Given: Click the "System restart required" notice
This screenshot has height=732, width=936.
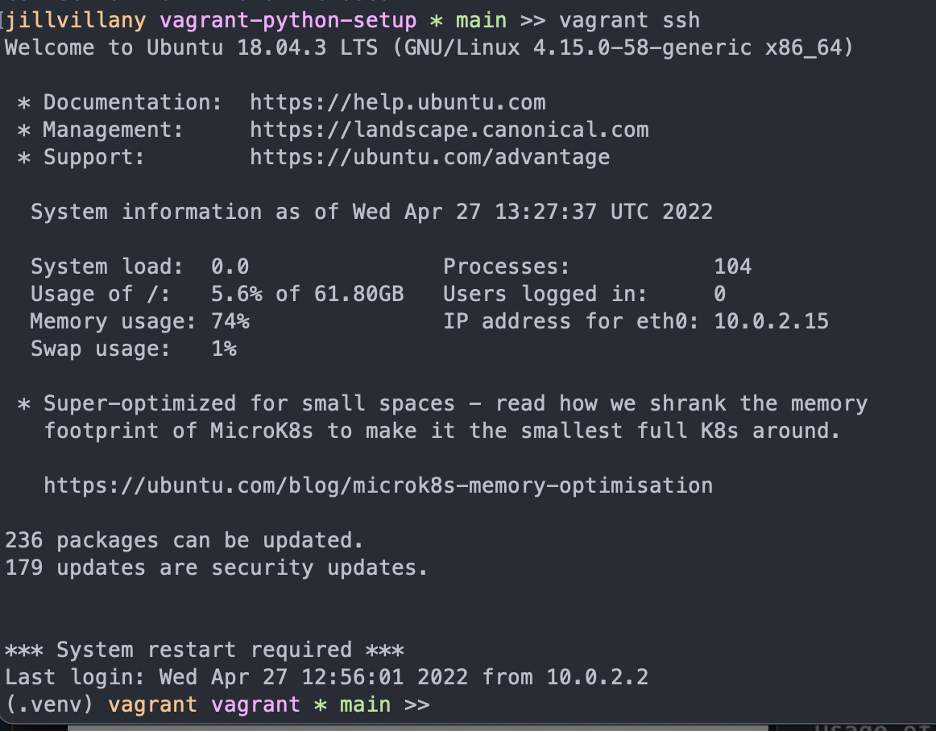Looking at the screenshot, I should 204,650.
